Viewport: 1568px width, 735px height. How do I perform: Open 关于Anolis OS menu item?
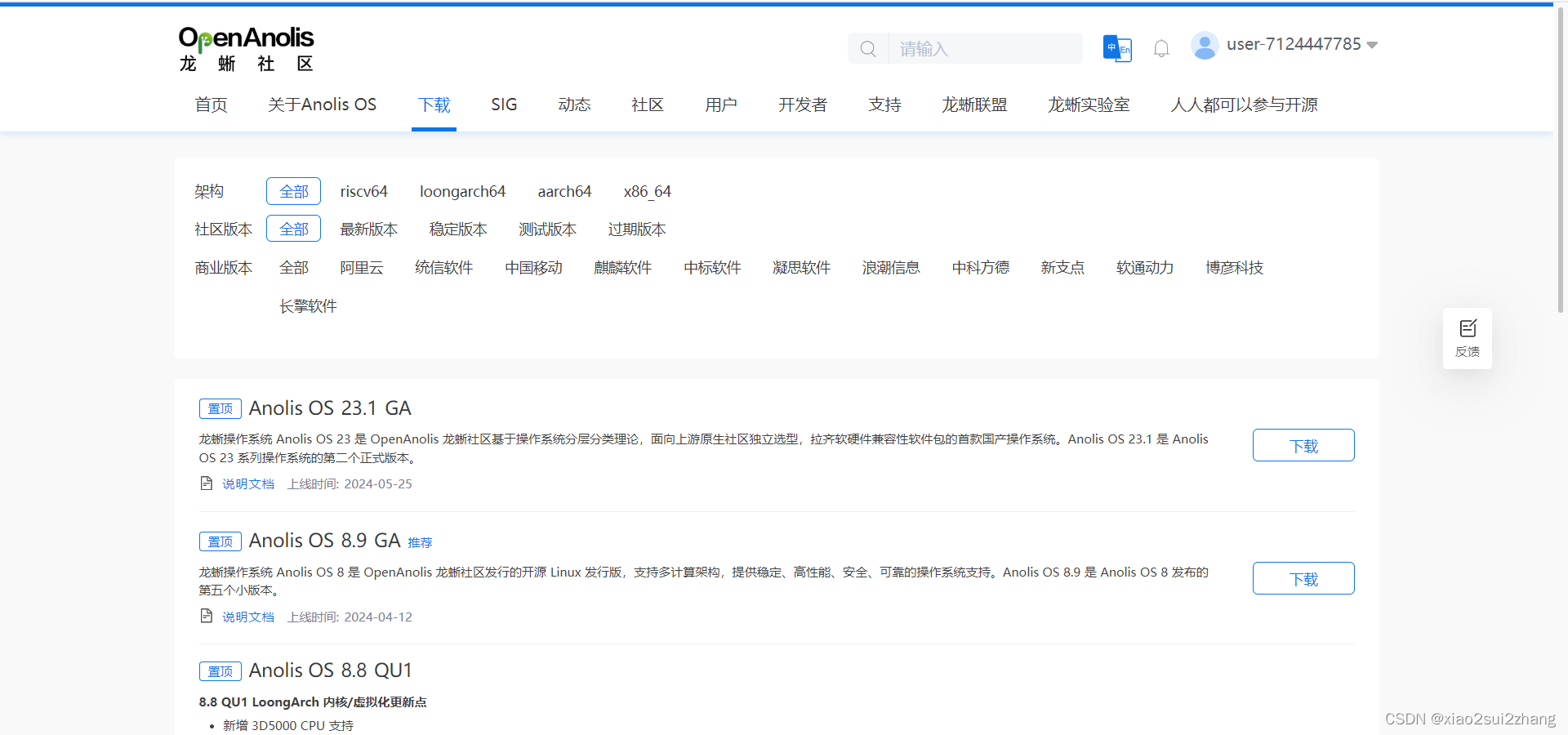point(322,105)
